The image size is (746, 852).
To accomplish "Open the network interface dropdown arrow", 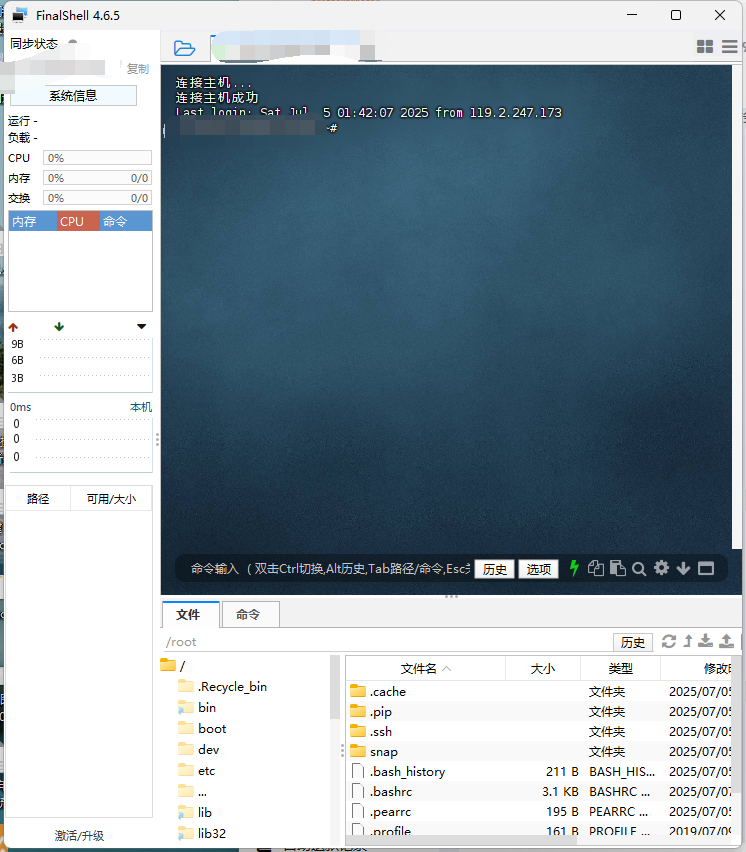I will click(x=141, y=327).
